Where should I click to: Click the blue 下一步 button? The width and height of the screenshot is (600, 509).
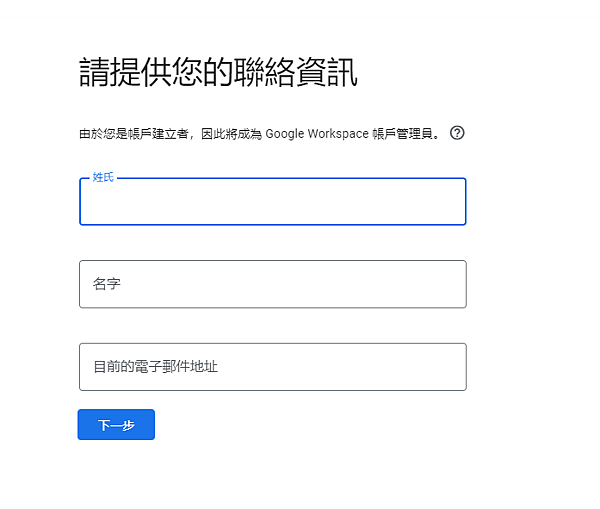click(116, 424)
